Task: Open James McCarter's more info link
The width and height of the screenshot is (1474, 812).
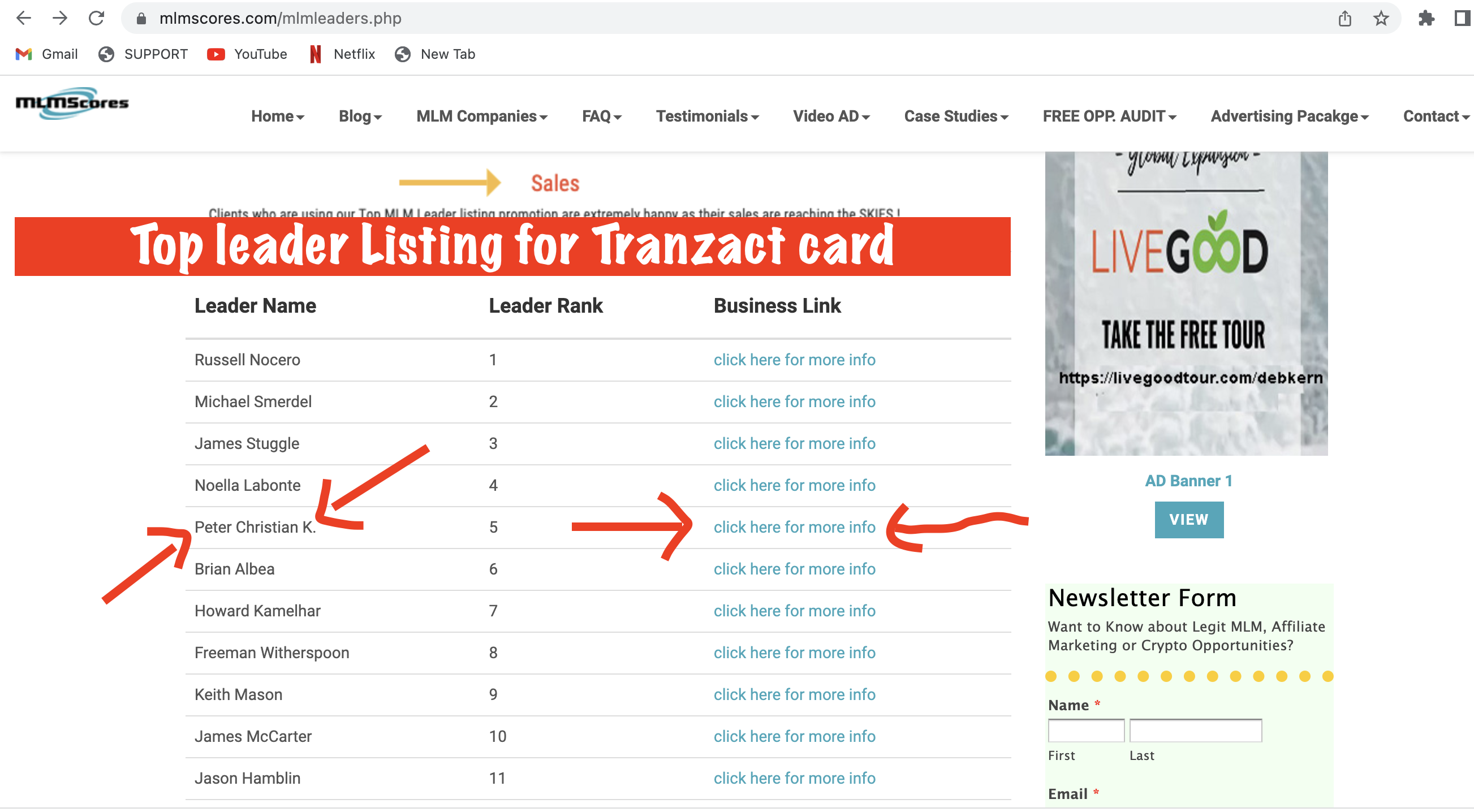Action: 794,736
